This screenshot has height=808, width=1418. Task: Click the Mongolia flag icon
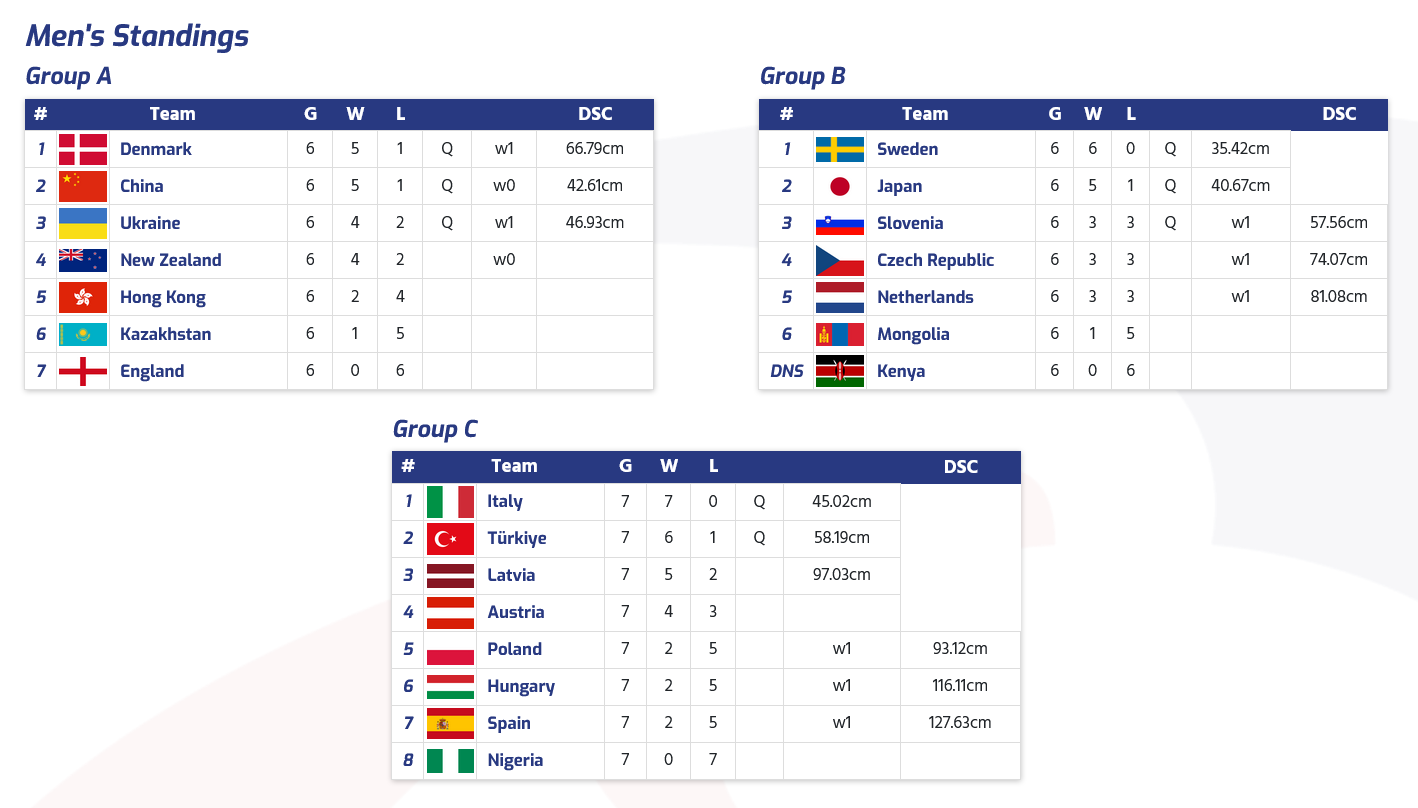coord(839,334)
